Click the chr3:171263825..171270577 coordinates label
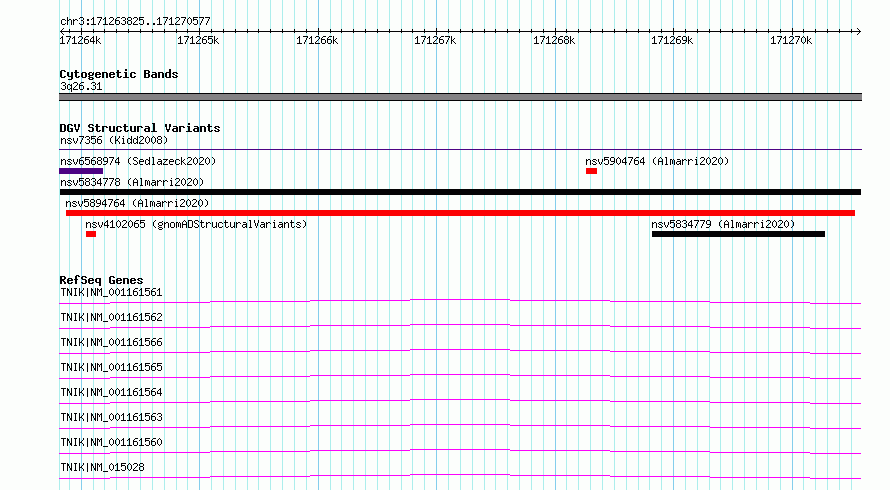 pos(135,21)
